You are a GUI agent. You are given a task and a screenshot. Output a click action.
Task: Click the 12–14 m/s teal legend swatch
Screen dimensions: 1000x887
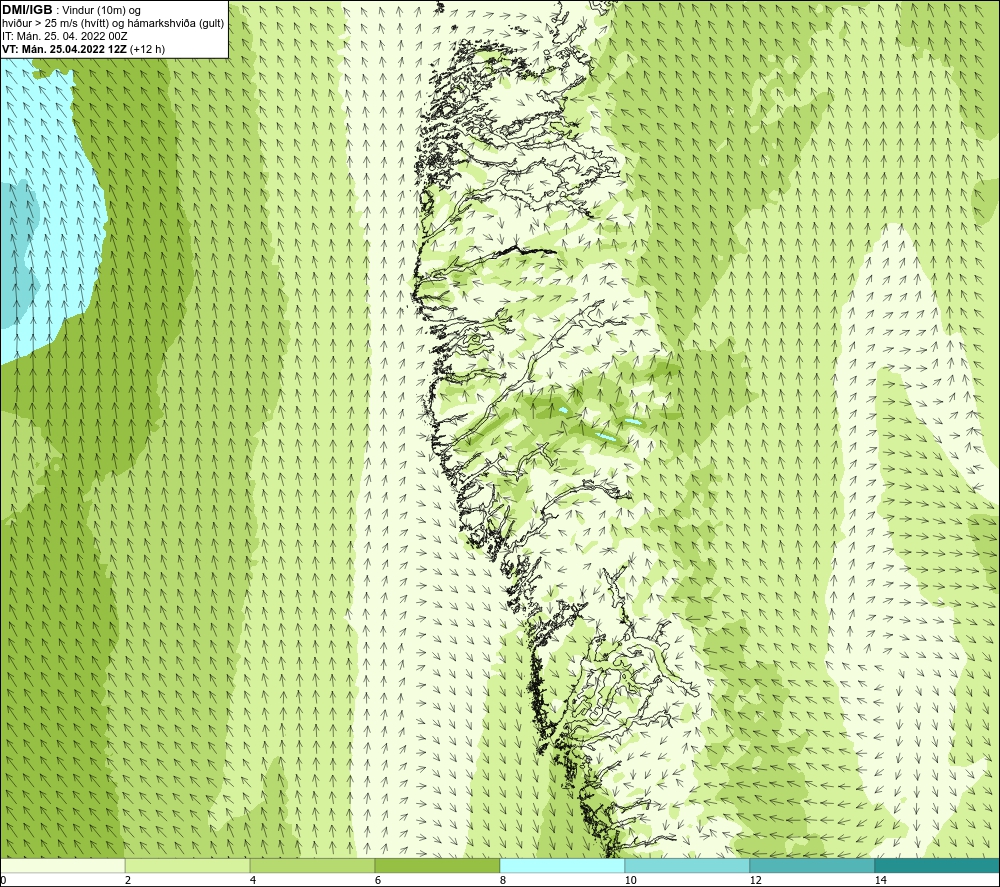[x=812, y=865]
